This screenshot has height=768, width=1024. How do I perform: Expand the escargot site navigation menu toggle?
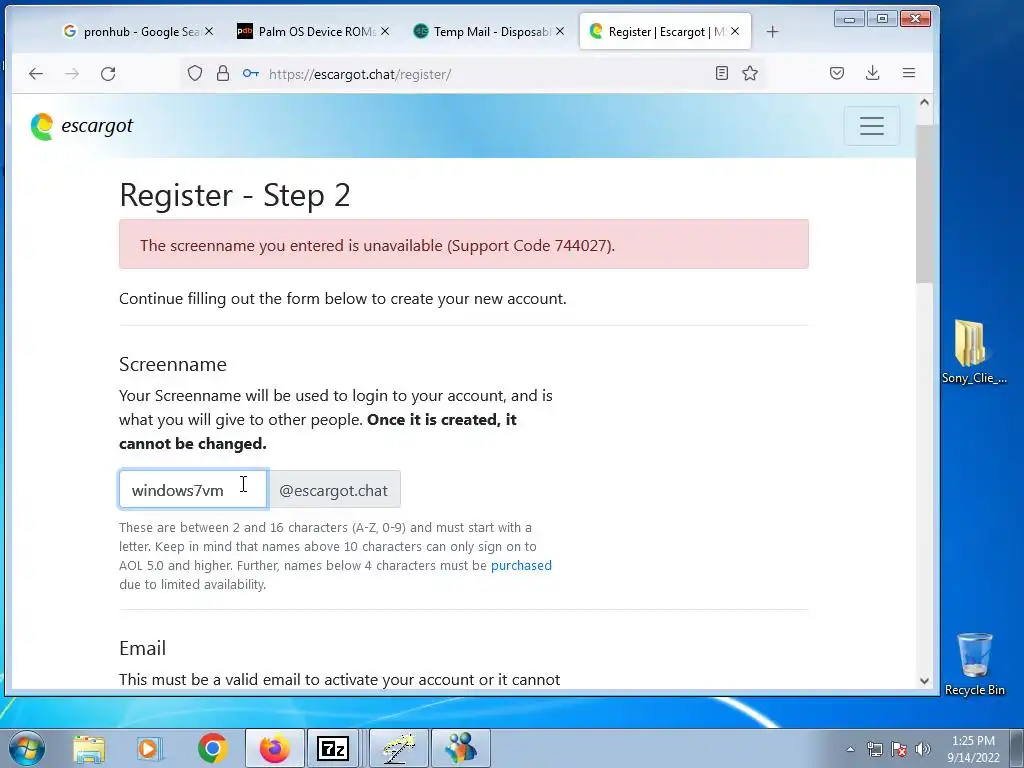(x=872, y=126)
